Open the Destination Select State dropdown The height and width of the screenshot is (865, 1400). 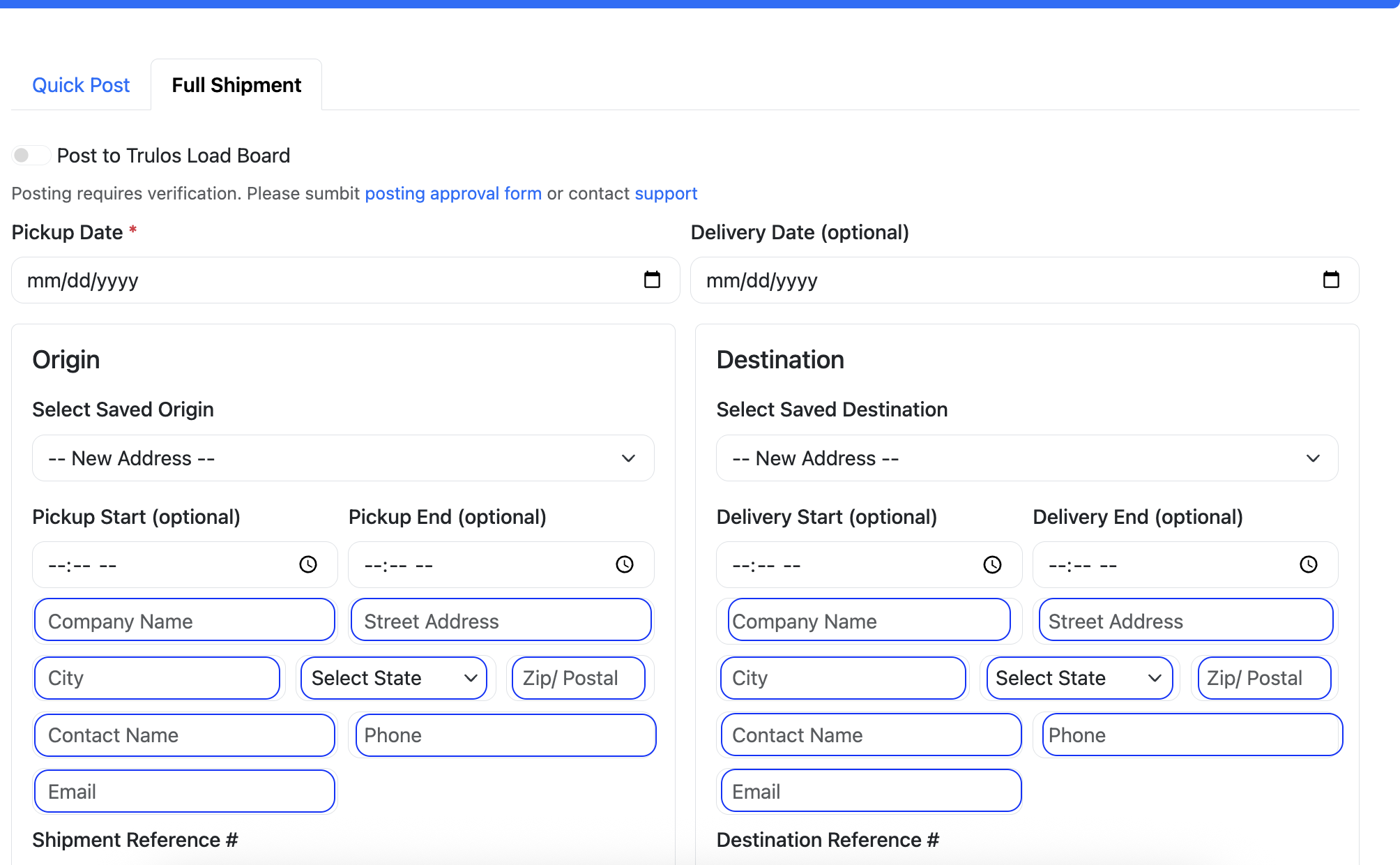point(1079,677)
